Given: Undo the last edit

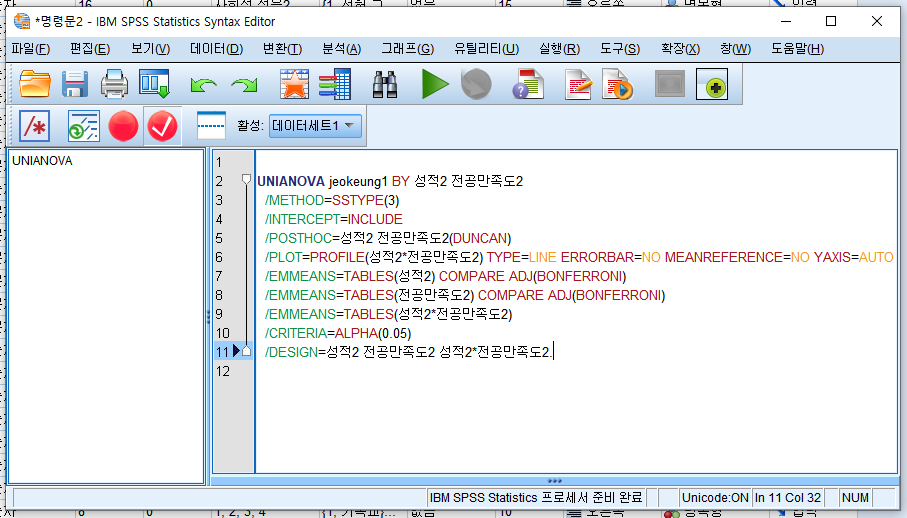Looking at the screenshot, I should pyautogui.click(x=203, y=85).
